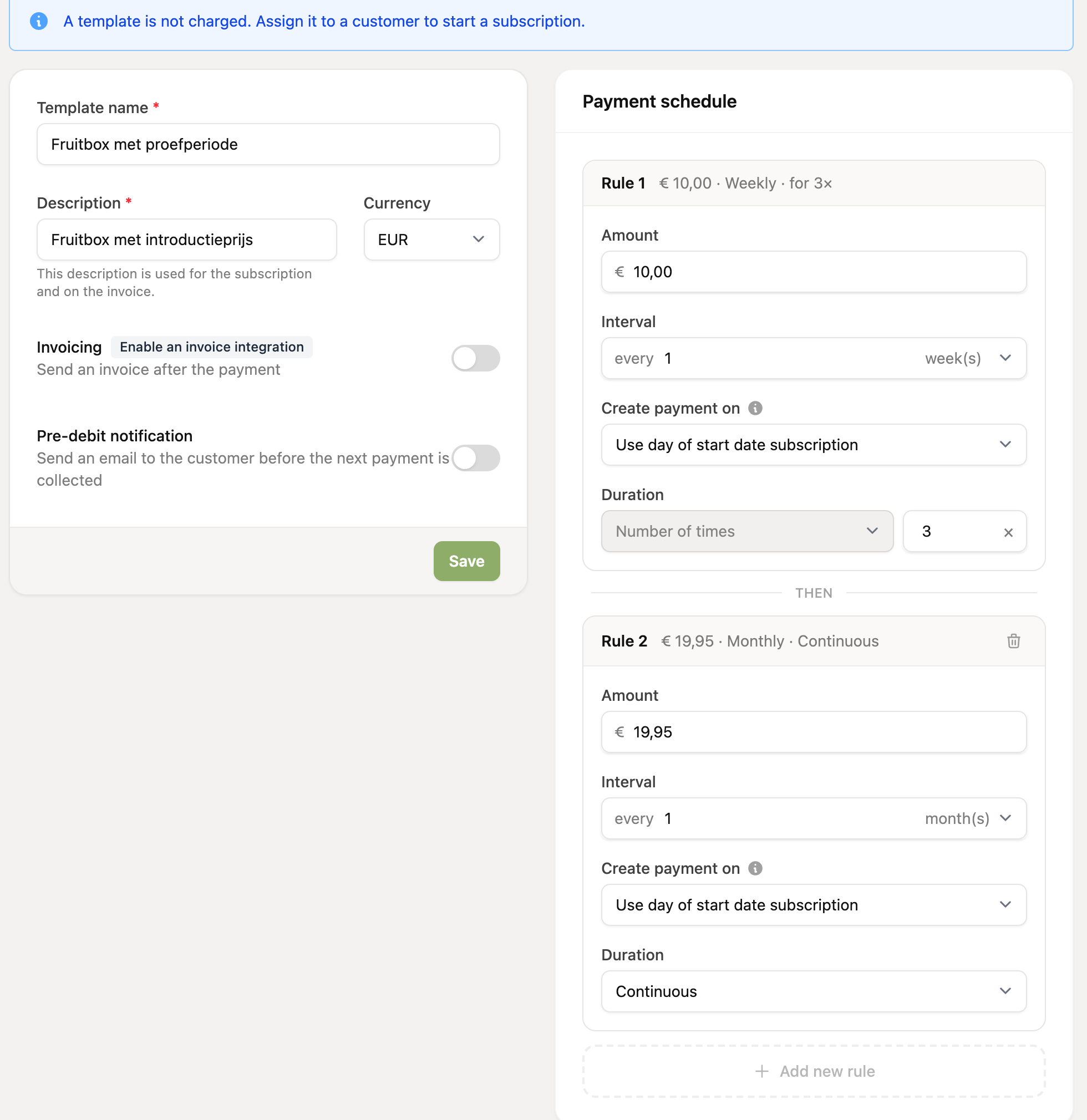Edit Rule 1 amount 10,00 field

pyautogui.click(x=813, y=272)
